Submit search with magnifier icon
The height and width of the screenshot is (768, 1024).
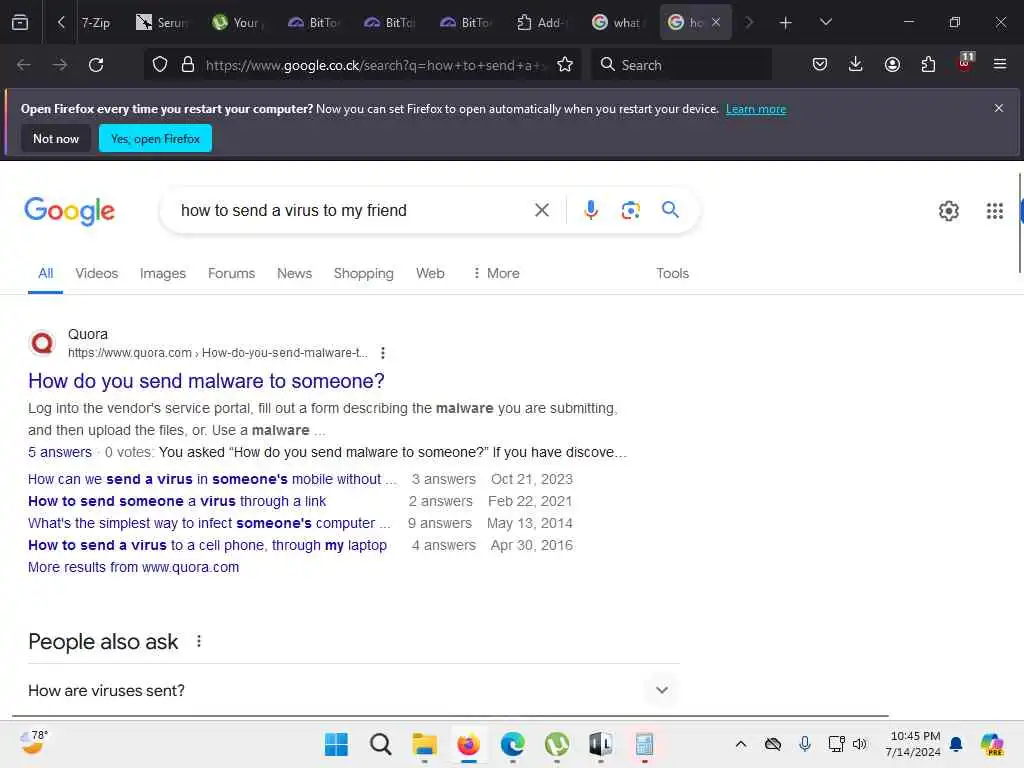[x=670, y=210]
